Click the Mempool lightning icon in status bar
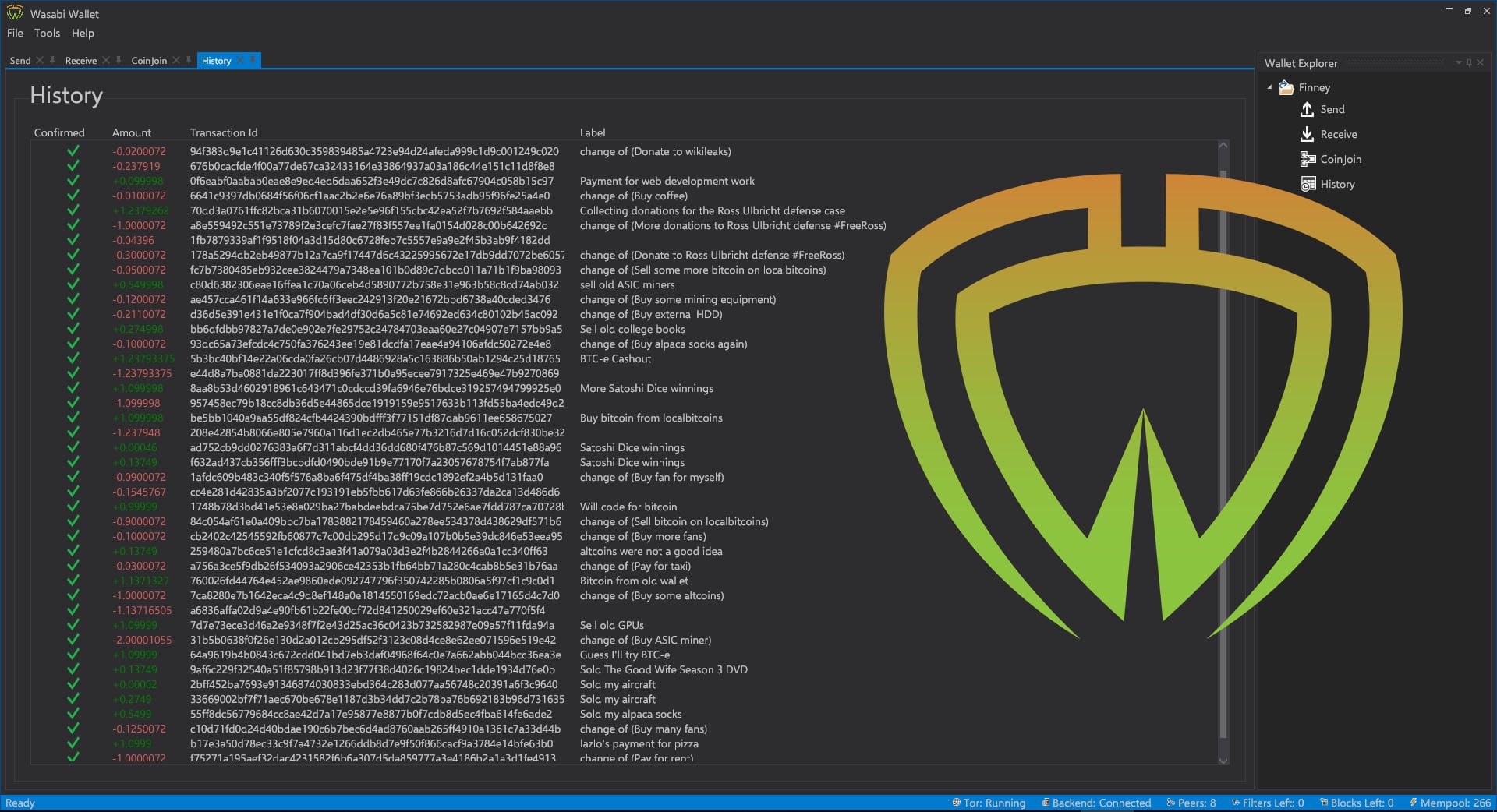 point(1413,803)
